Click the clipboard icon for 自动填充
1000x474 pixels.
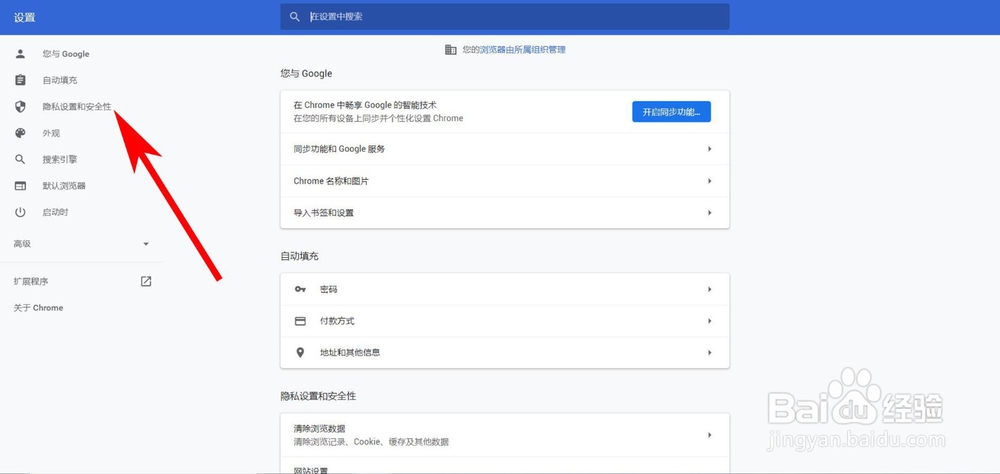tap(20, 80)
